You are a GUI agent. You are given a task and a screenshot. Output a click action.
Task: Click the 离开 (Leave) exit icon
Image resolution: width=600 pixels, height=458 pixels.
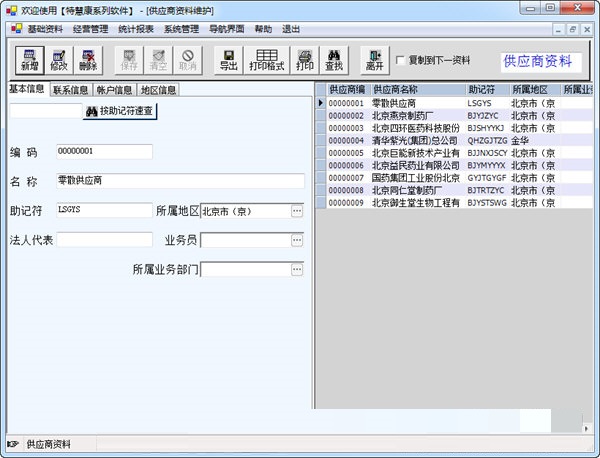[x=375, y=60]
